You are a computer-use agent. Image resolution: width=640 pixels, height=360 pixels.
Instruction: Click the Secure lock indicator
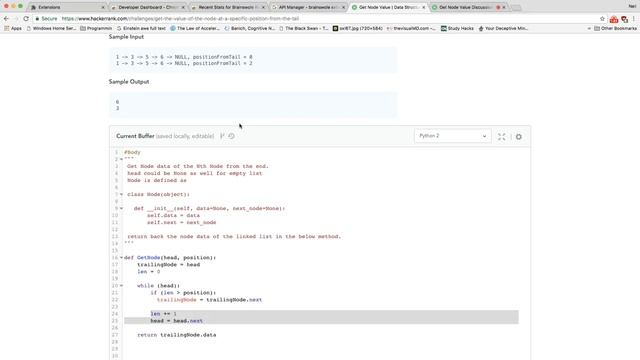[46, 19]
